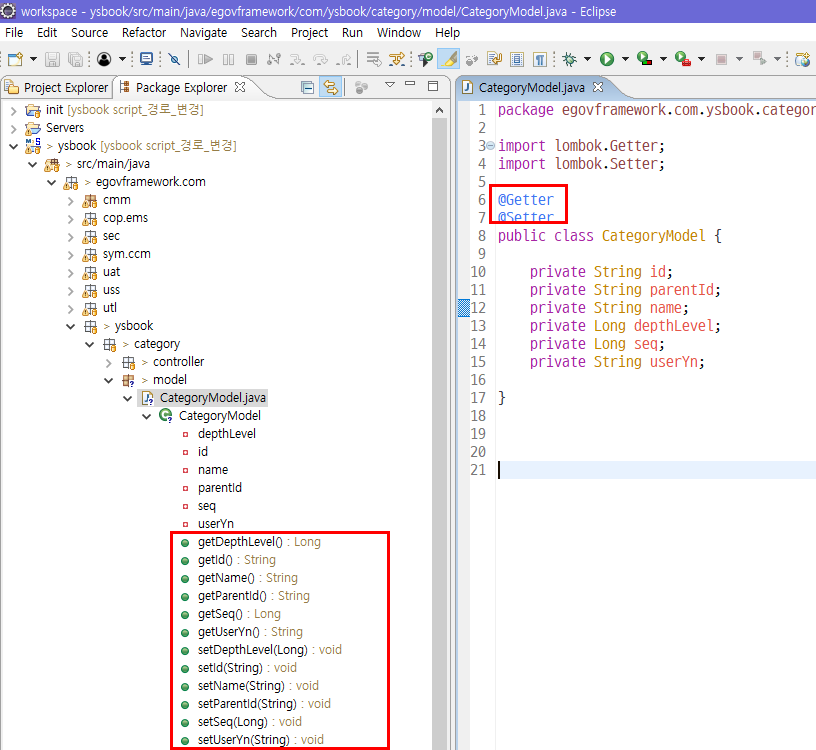Viewport: 816px width, 750px height.
Task: Toggle Use Step Filters icon
Action: [x=398, y=59]
